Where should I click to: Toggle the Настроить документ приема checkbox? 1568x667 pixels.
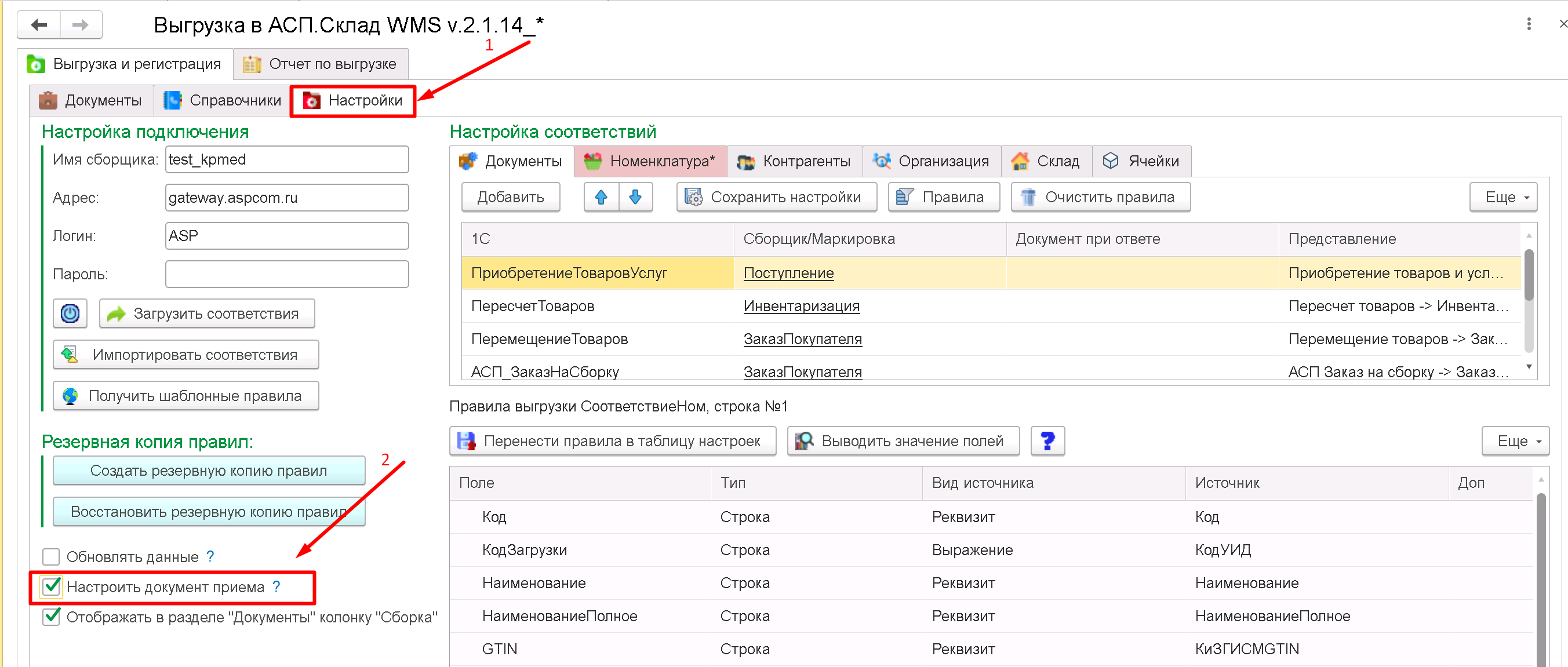[x=51, y=586]
